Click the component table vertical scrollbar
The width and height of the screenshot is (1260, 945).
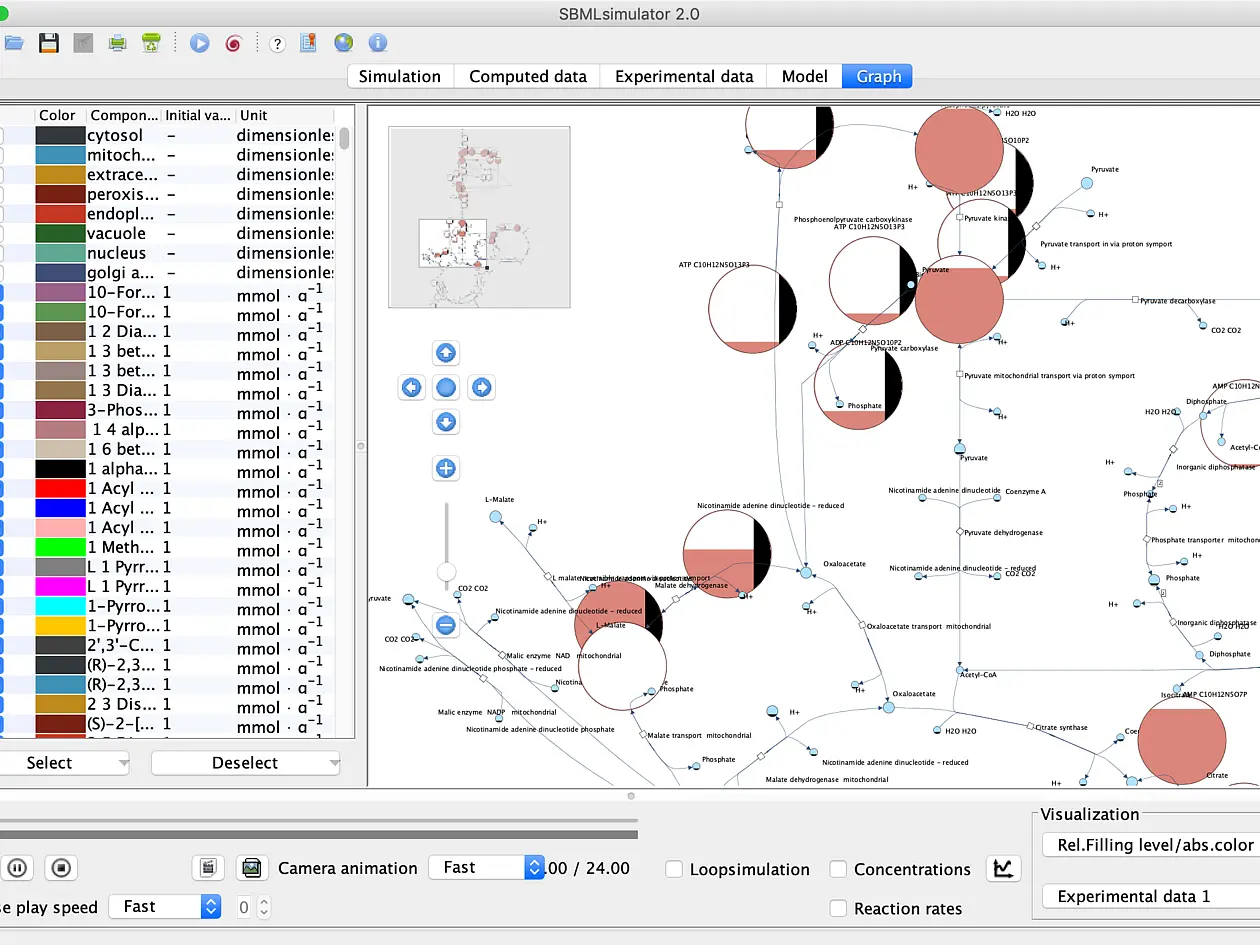pos(344,137)
